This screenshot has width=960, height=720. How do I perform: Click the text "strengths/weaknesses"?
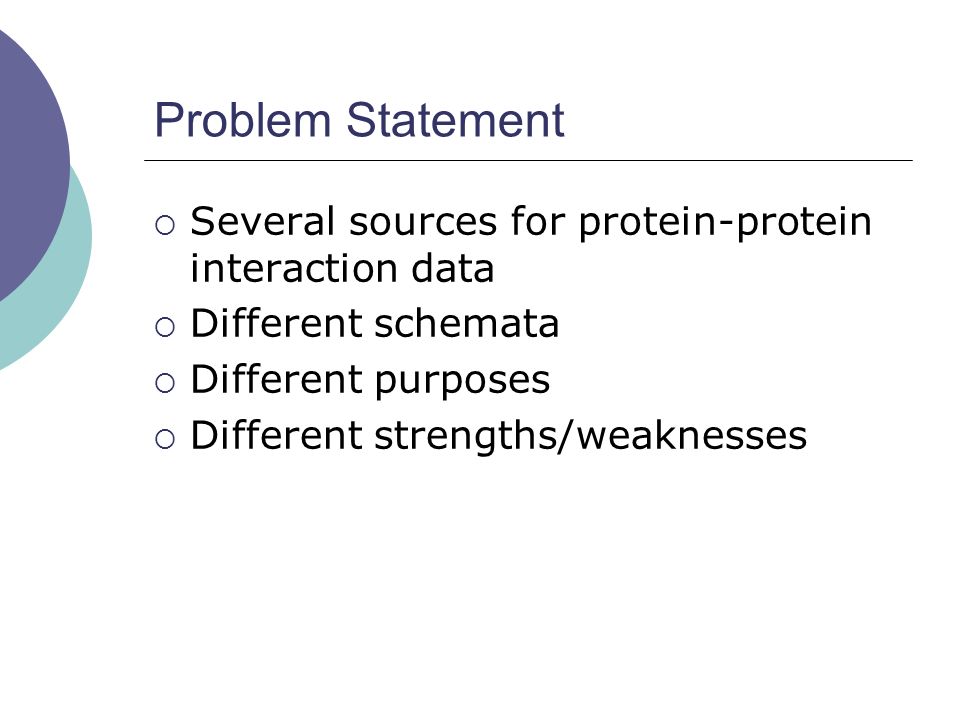point(591,437)
